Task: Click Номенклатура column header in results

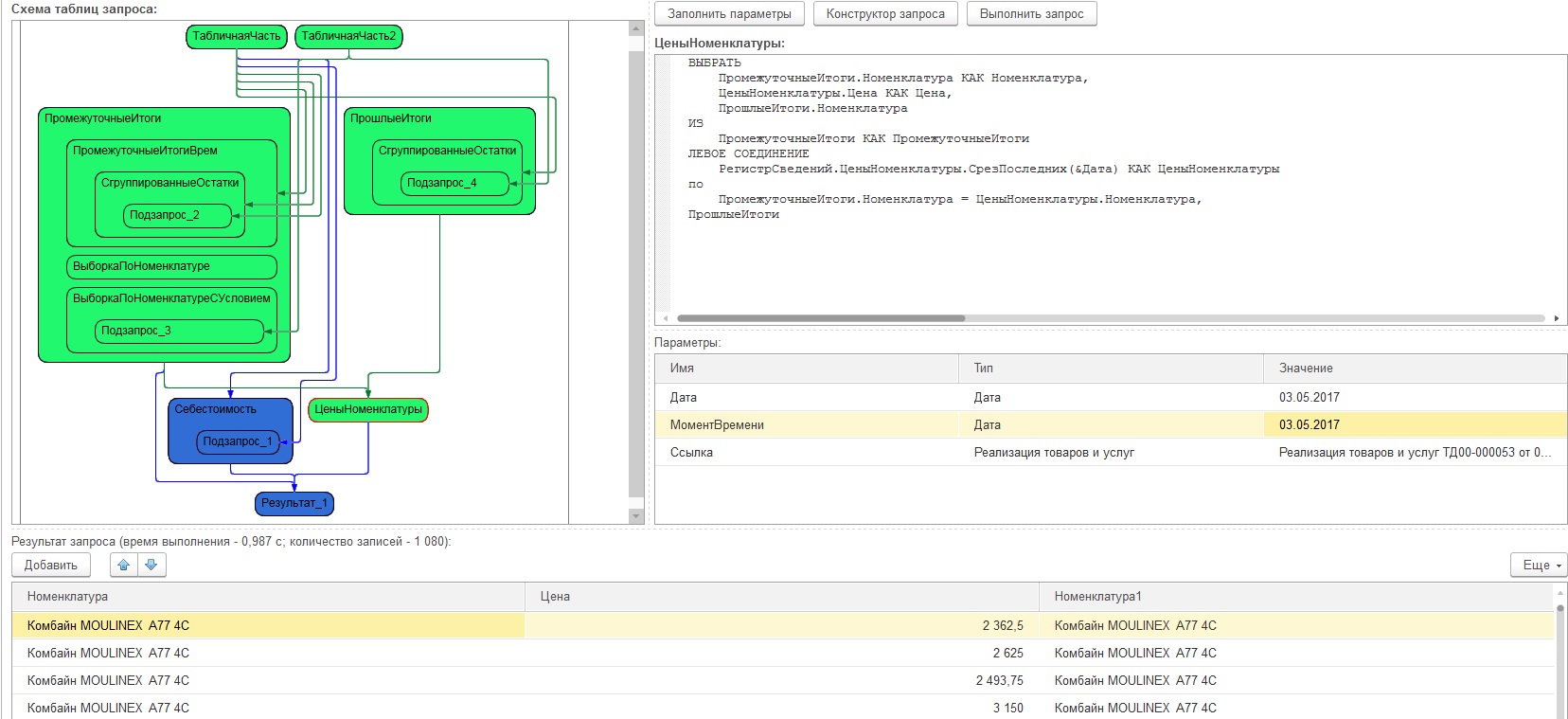Action: (269, 597)
